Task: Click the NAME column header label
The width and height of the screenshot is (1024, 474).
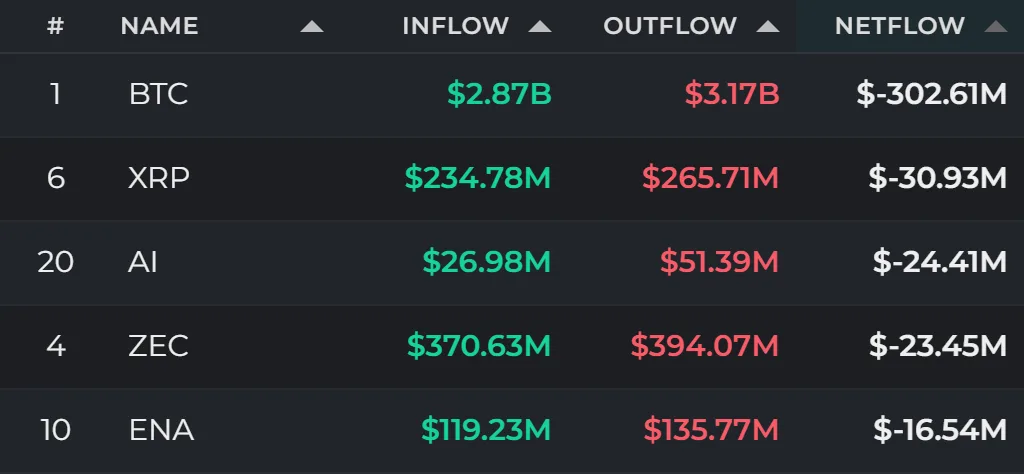Action: pyautogui.click(x=159, y=26)
